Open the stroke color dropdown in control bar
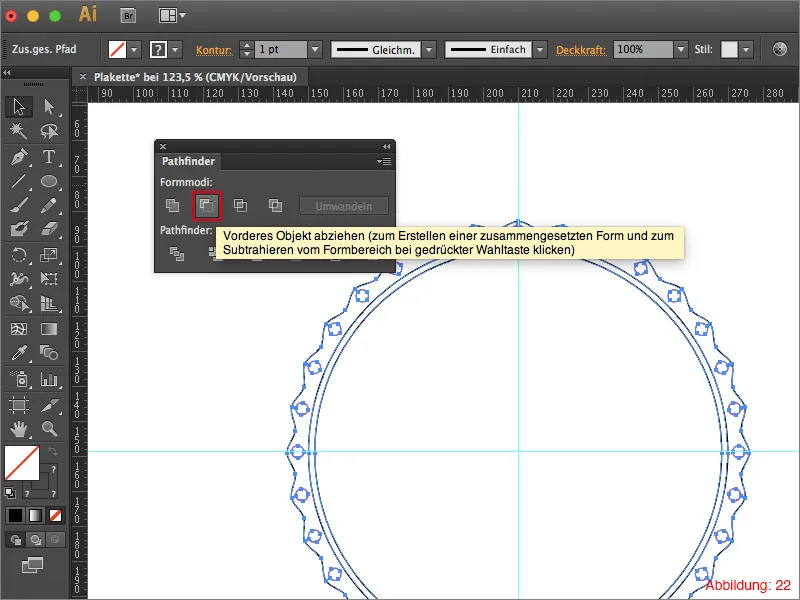 point(176,50)
